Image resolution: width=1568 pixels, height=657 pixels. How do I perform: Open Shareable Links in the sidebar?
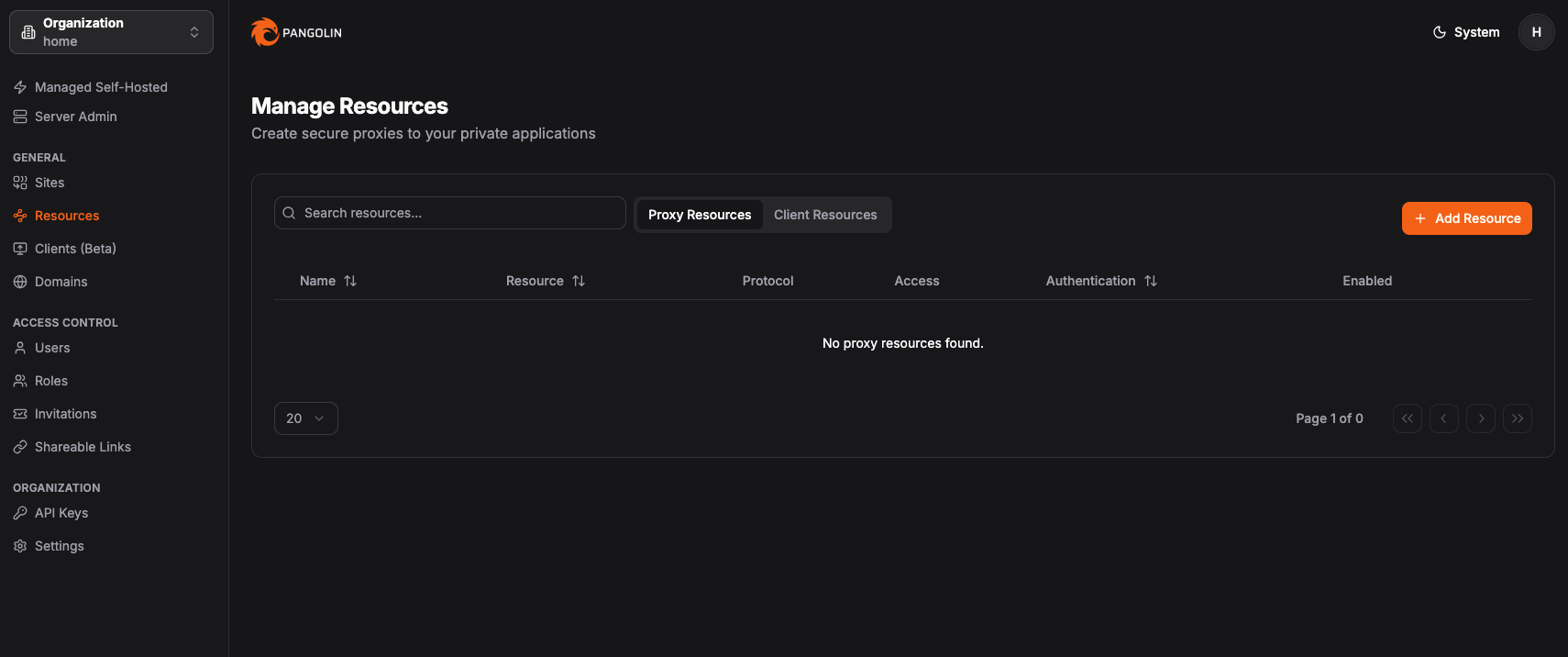pos(83,447)
